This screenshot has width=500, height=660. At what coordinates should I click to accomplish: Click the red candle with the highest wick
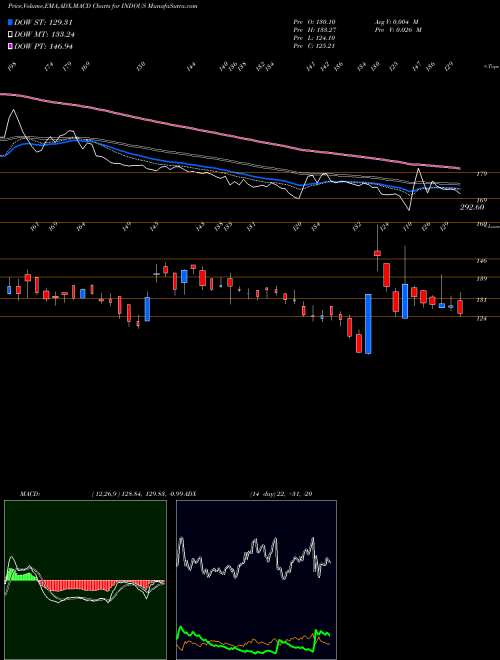click(x=378, y=253)
